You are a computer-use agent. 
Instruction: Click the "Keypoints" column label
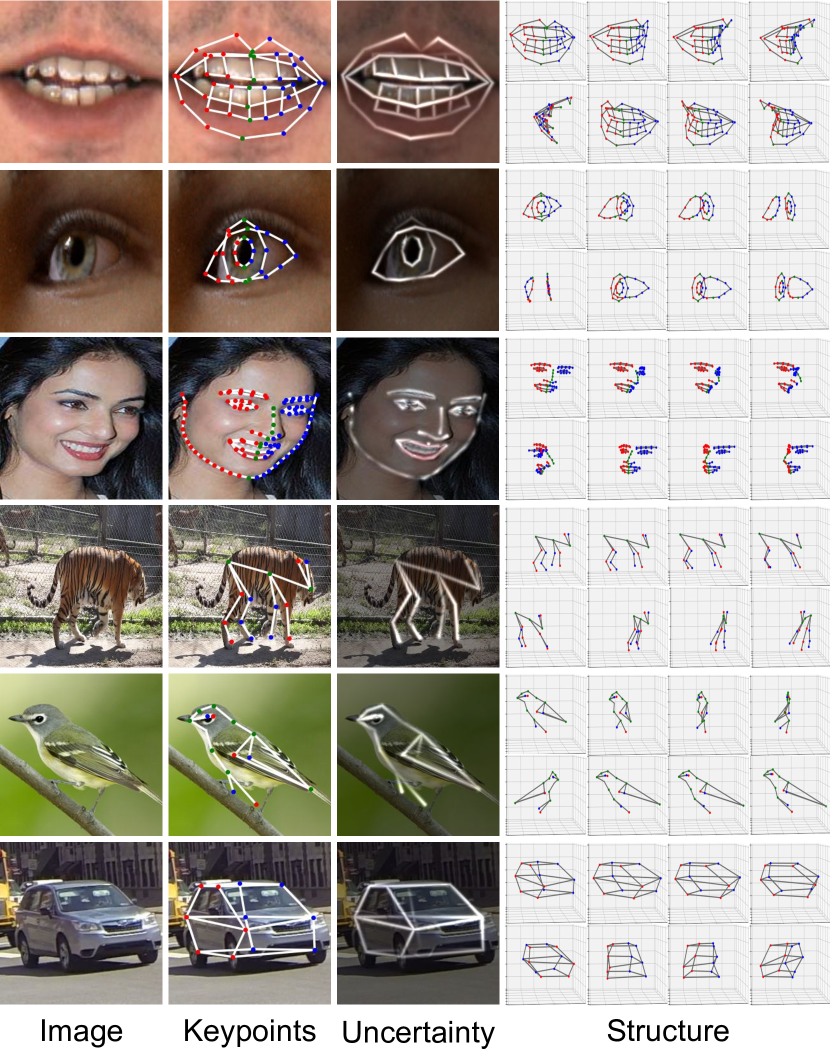tap(249, 1031)
